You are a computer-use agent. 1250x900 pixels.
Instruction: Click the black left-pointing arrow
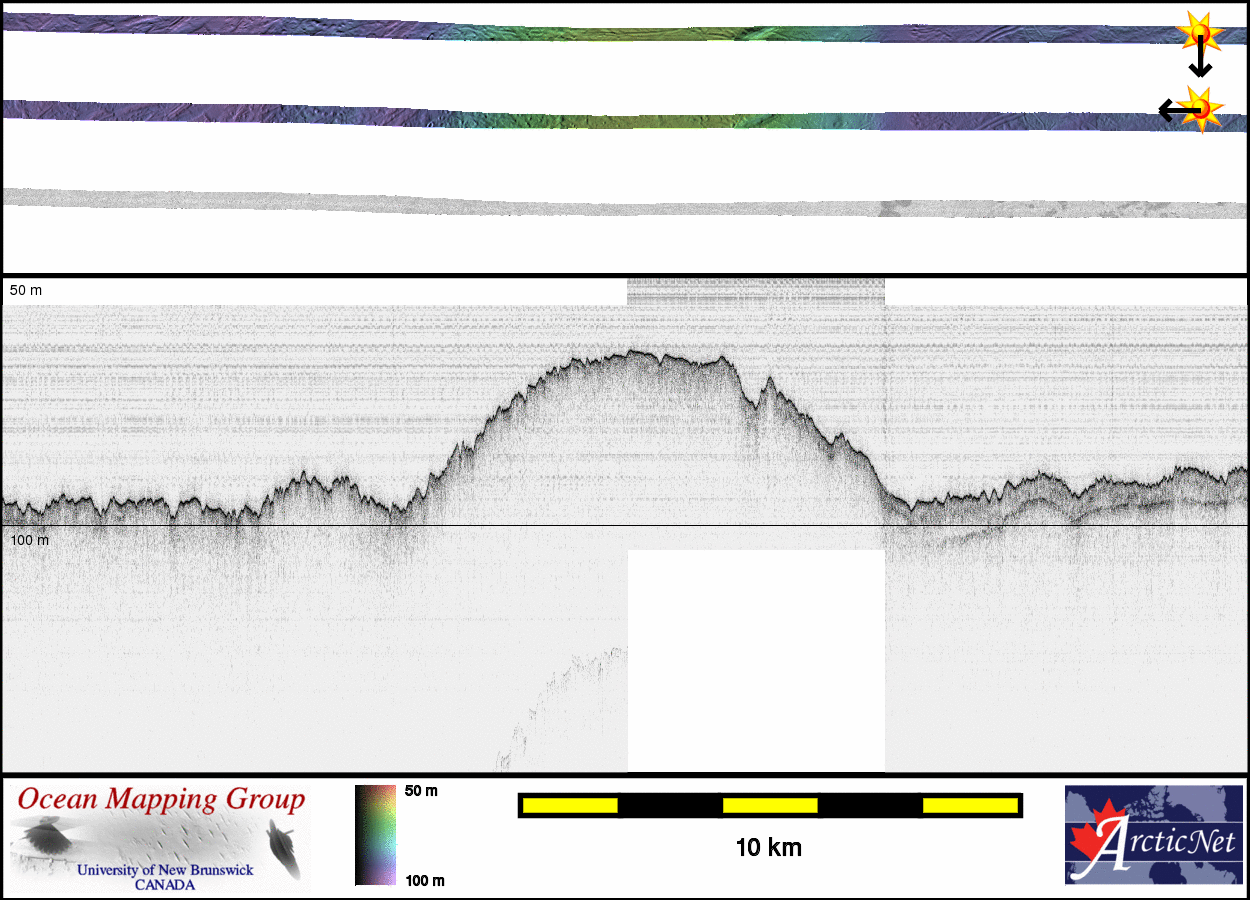coord(1170,110)
